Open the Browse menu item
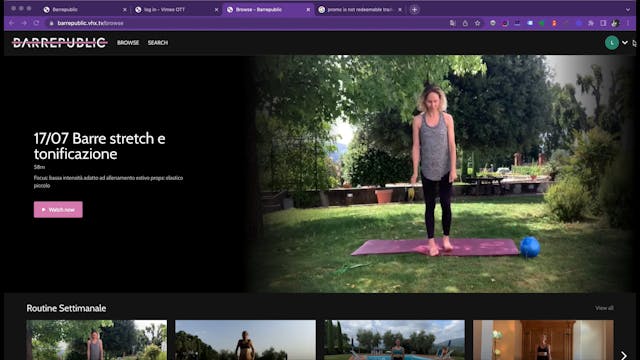The width and height of the screenshot is (640, 360). pos(128,42)
